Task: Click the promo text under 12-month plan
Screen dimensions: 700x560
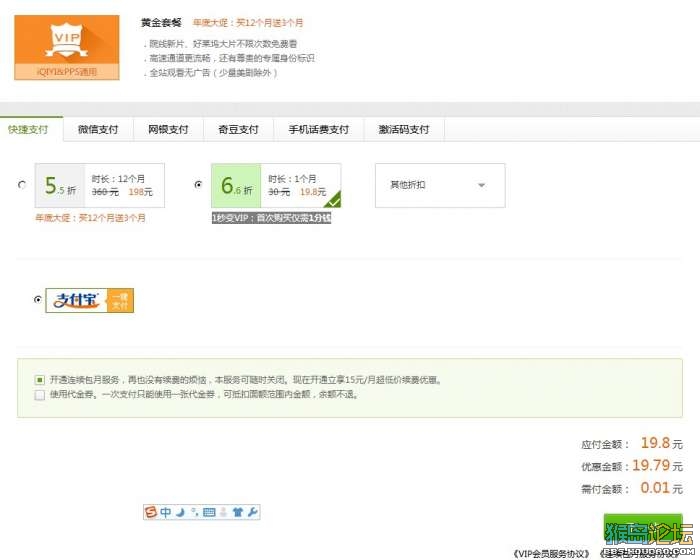Action: pos(90,218)
